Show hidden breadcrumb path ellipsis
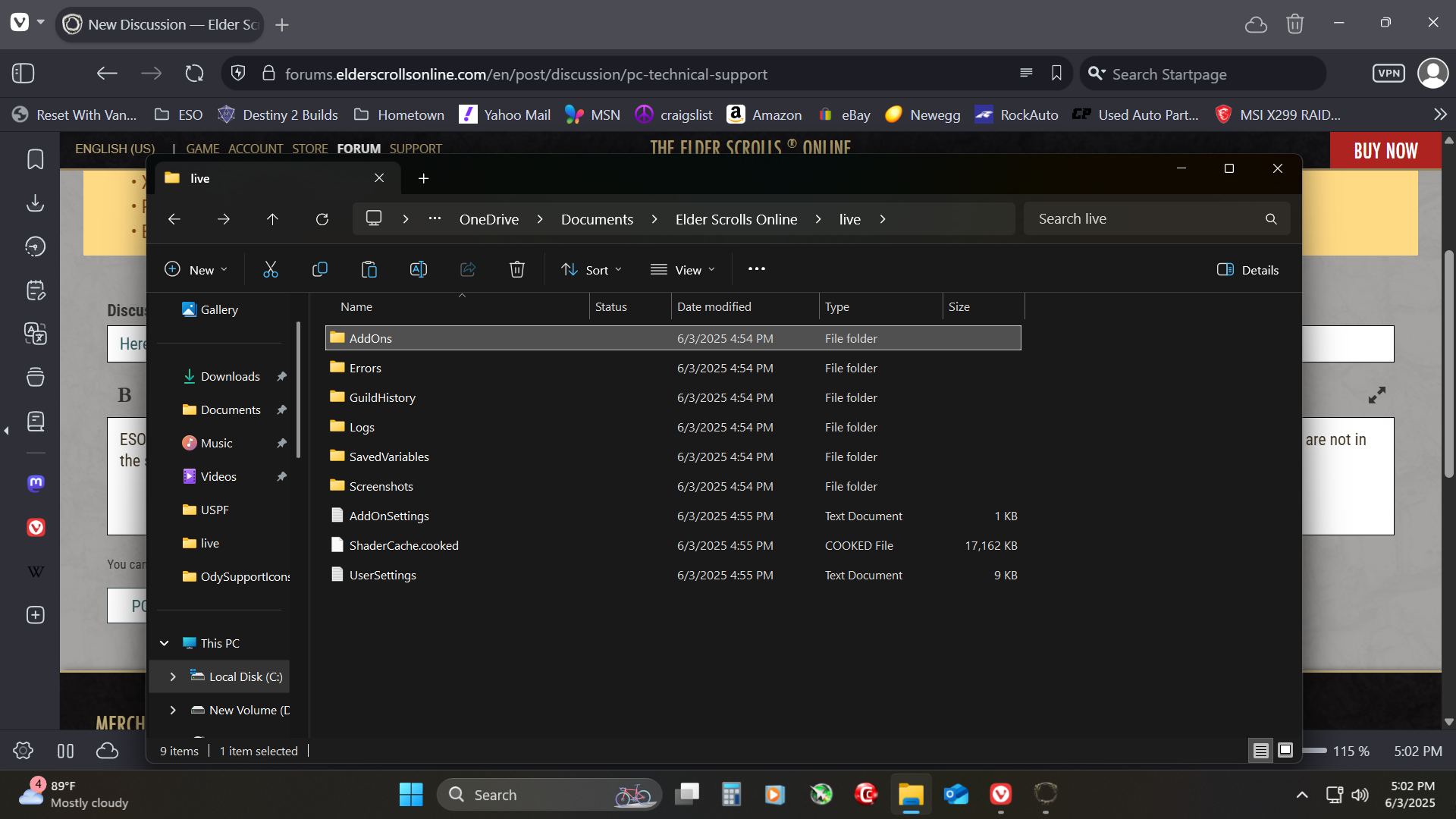Viewport: 1456px width, 819px height. pyautogui.click(x=435, y=218)
